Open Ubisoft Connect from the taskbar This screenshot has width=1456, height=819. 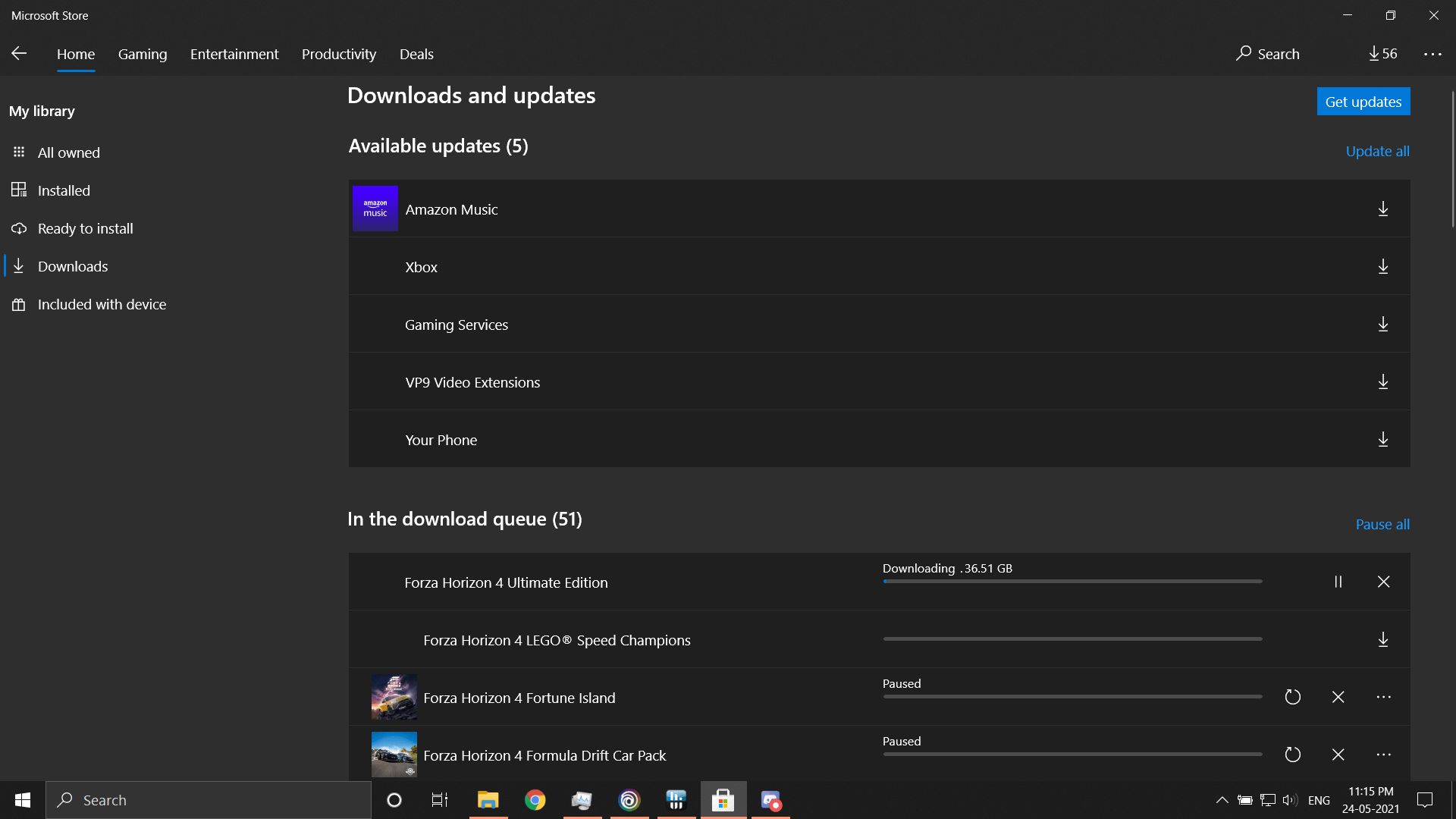pyautogui.click(x=629, y=800)
